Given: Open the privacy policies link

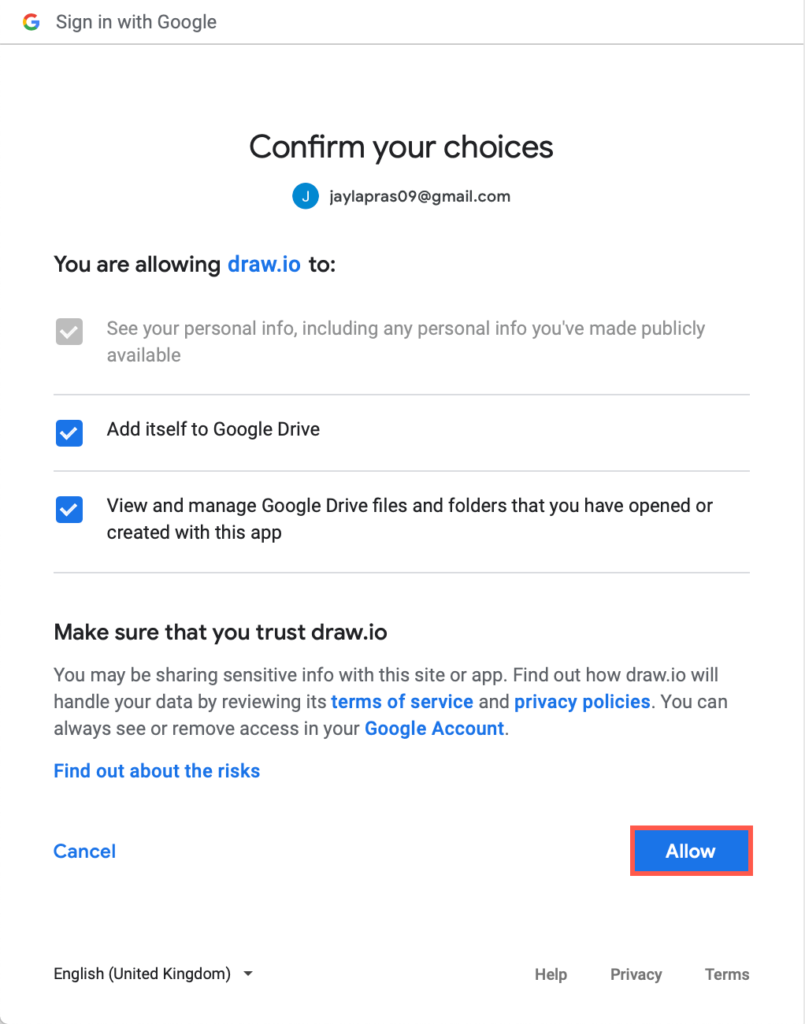Looking at the screenshot, I should point(582,702).
